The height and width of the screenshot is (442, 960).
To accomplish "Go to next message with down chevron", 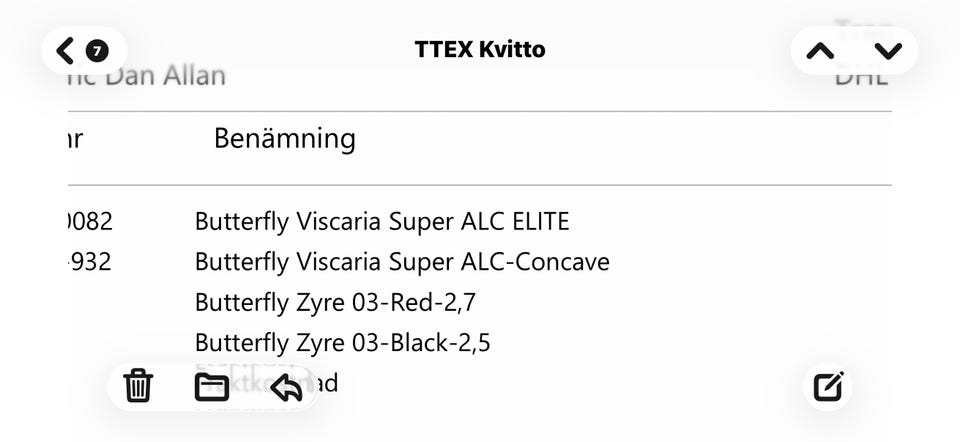I will coord(888,50).
